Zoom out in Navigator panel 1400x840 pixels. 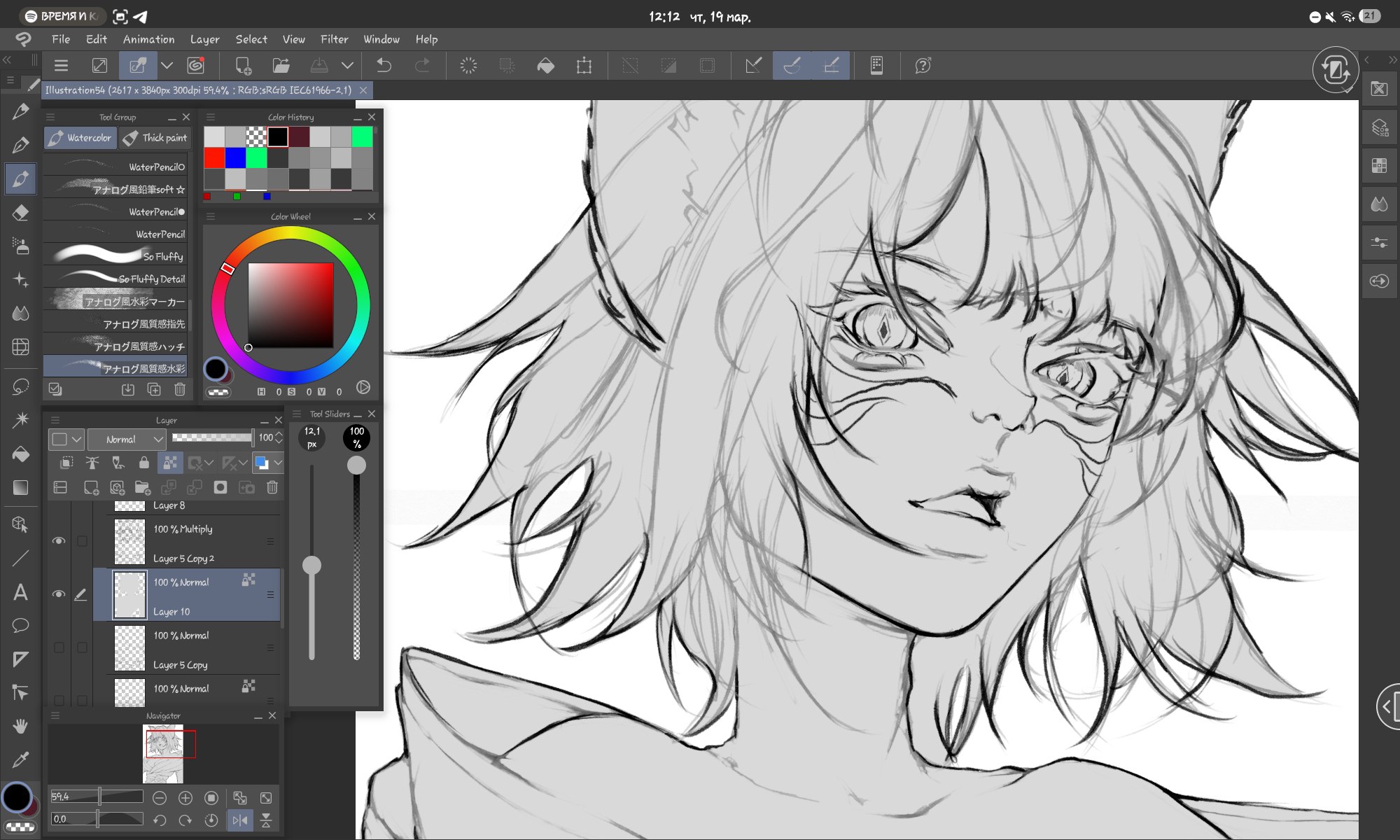click(x=160, y=798)
